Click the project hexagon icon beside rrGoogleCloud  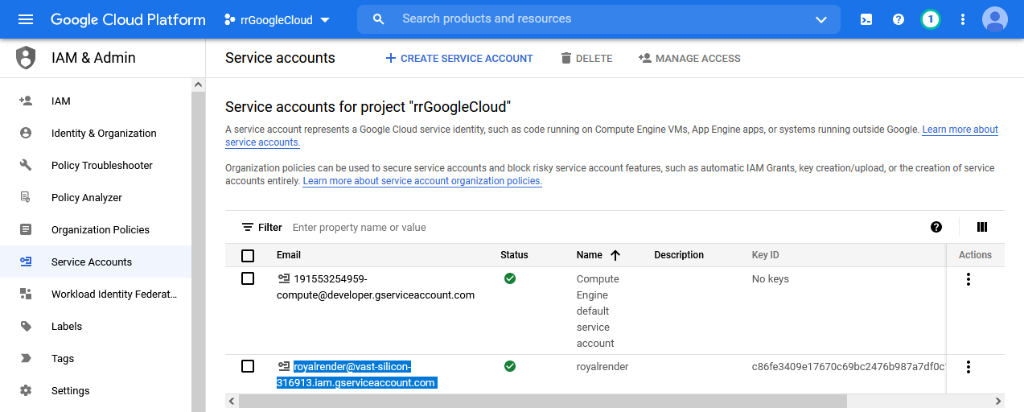click(229, 20)
